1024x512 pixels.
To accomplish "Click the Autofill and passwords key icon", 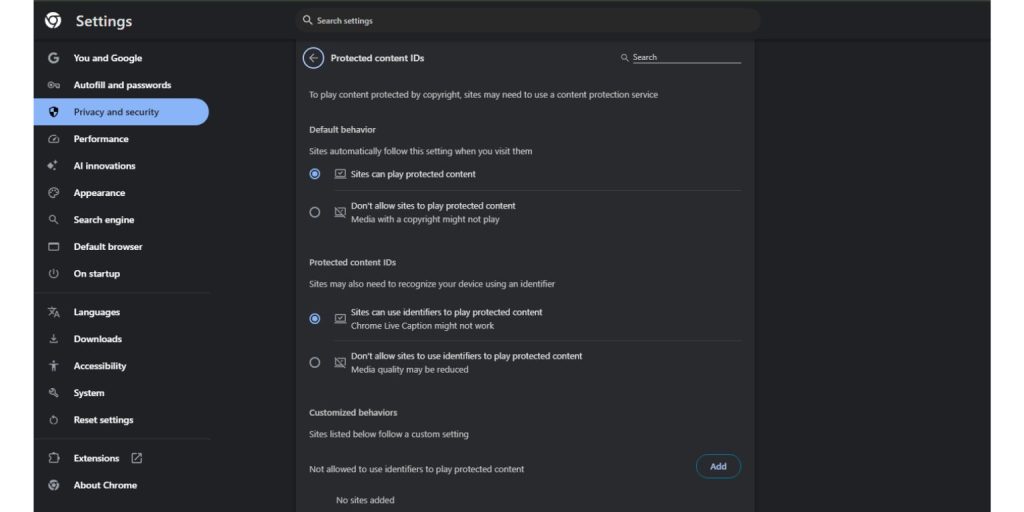I will [54, 85].
